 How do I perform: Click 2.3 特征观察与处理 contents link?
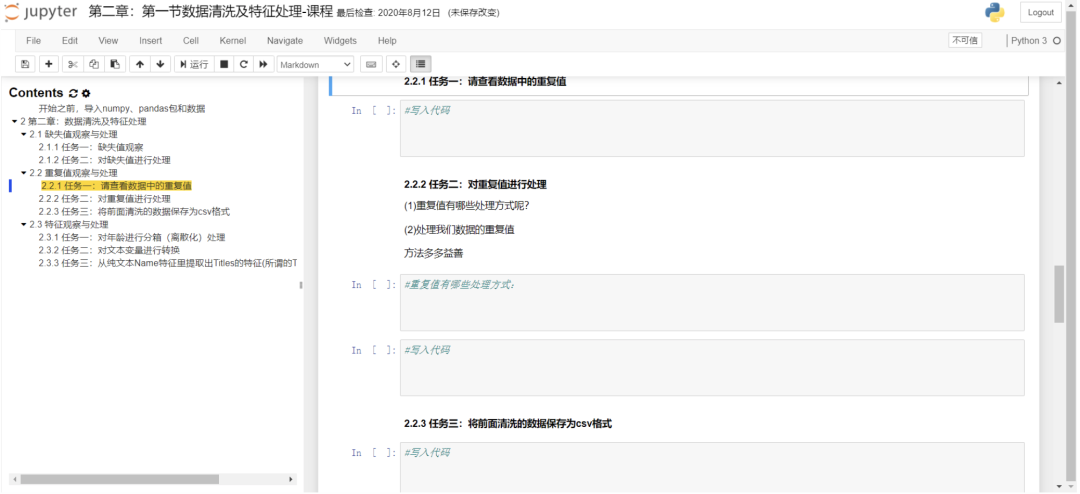click(x=69, y=225)
